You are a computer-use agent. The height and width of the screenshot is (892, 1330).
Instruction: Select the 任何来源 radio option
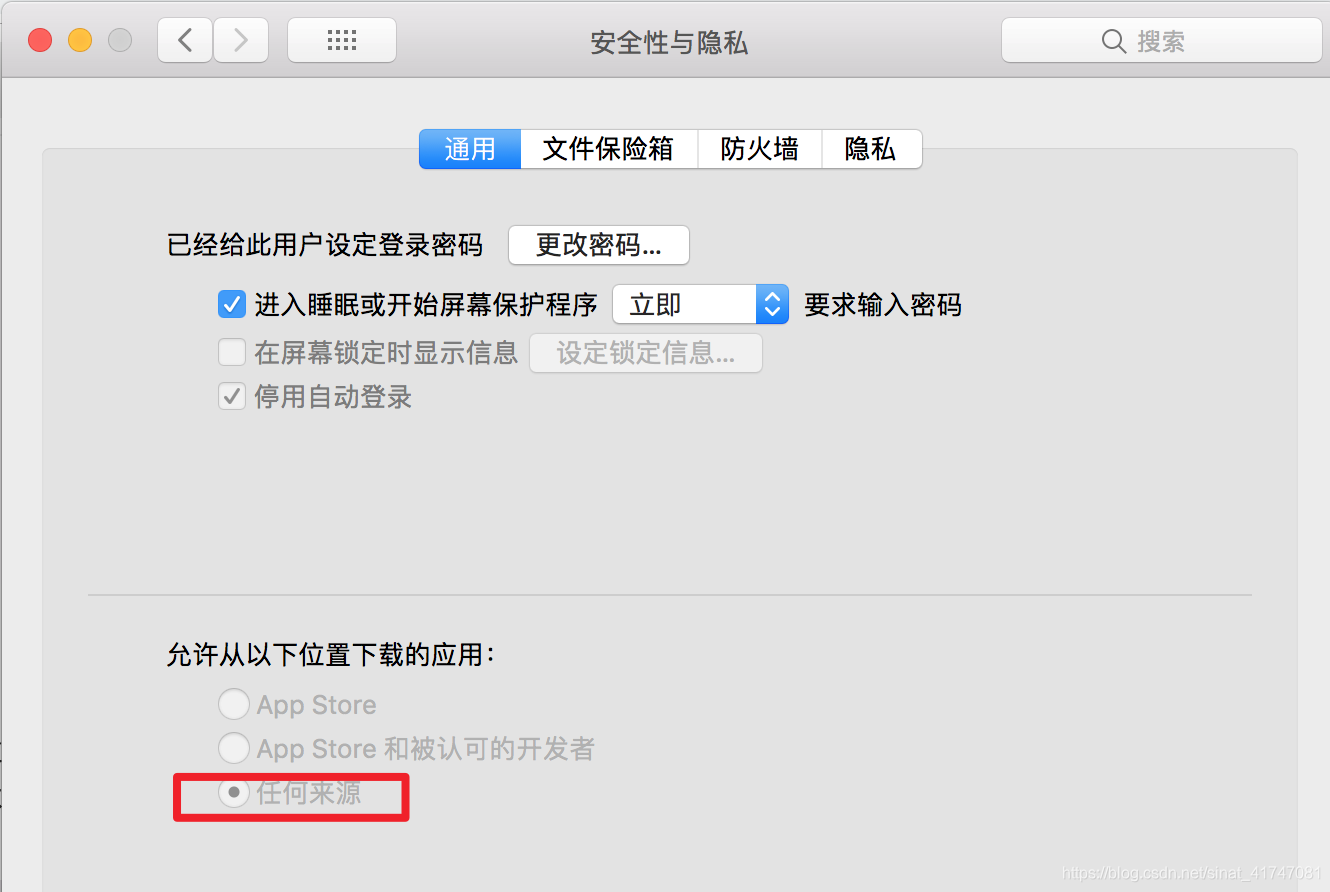(x=234, y=793)
